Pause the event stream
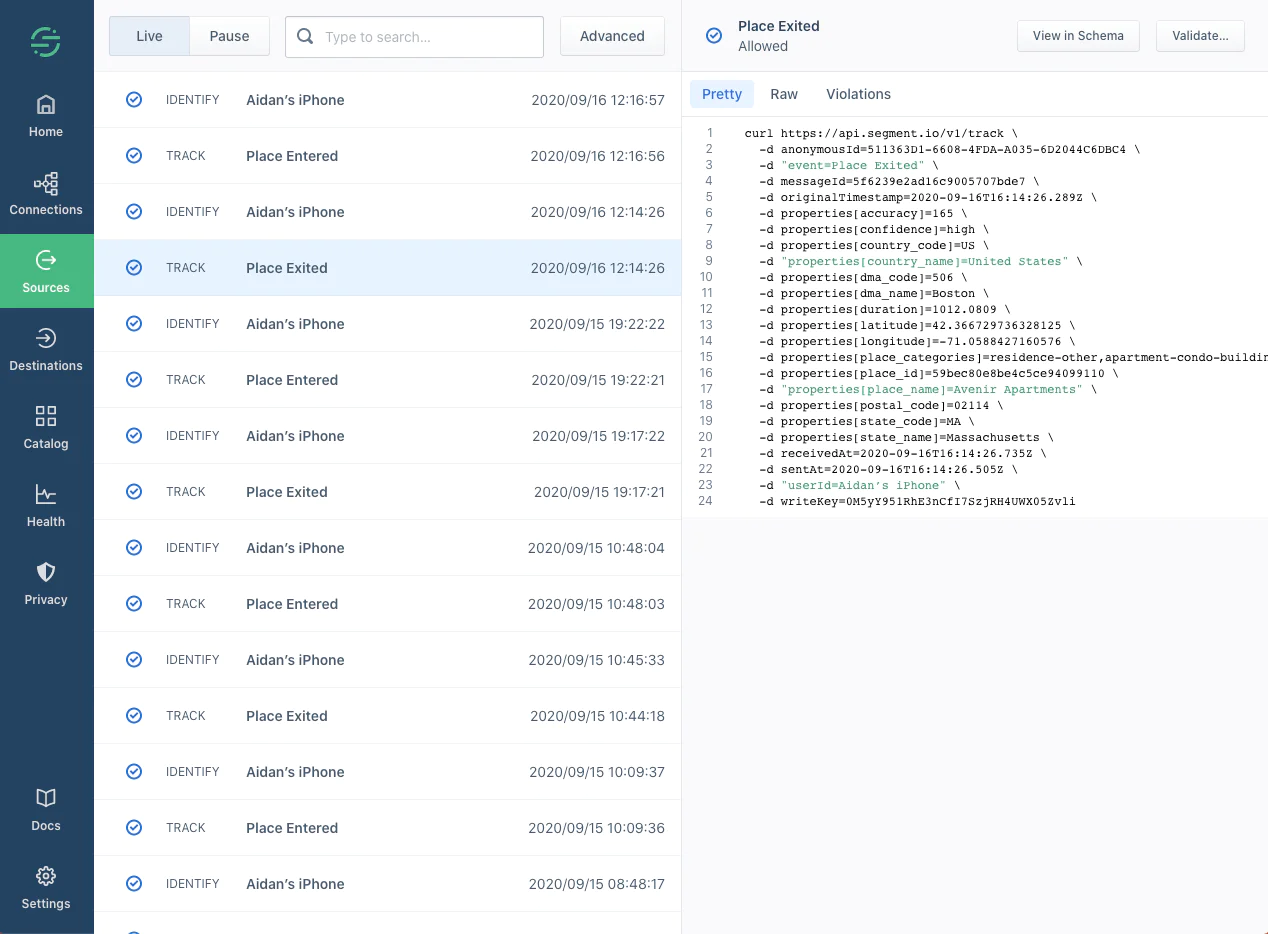 (x=229, y=35)
